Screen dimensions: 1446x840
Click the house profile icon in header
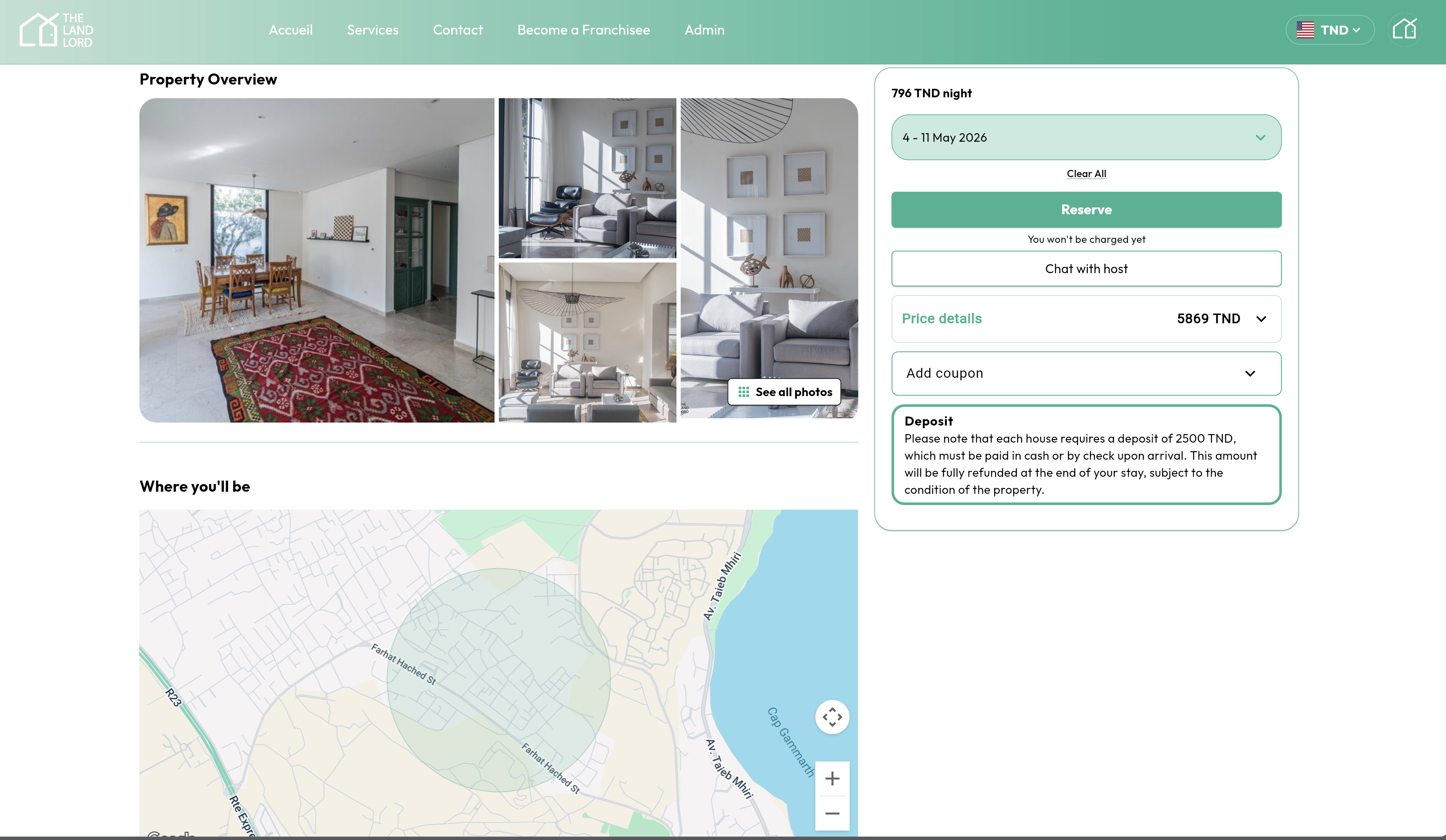[x=1404, y=29]
